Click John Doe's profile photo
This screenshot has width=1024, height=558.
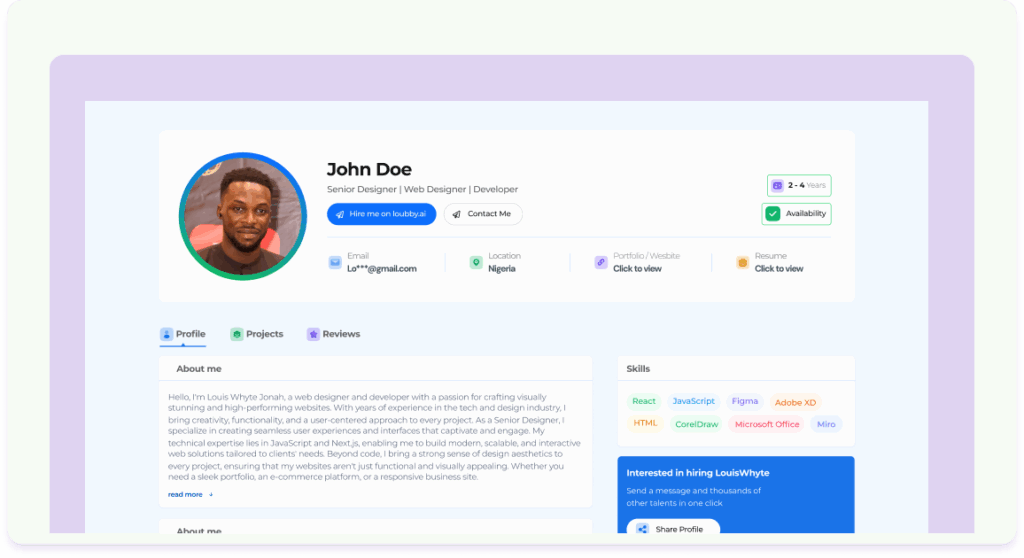point(243,216)
